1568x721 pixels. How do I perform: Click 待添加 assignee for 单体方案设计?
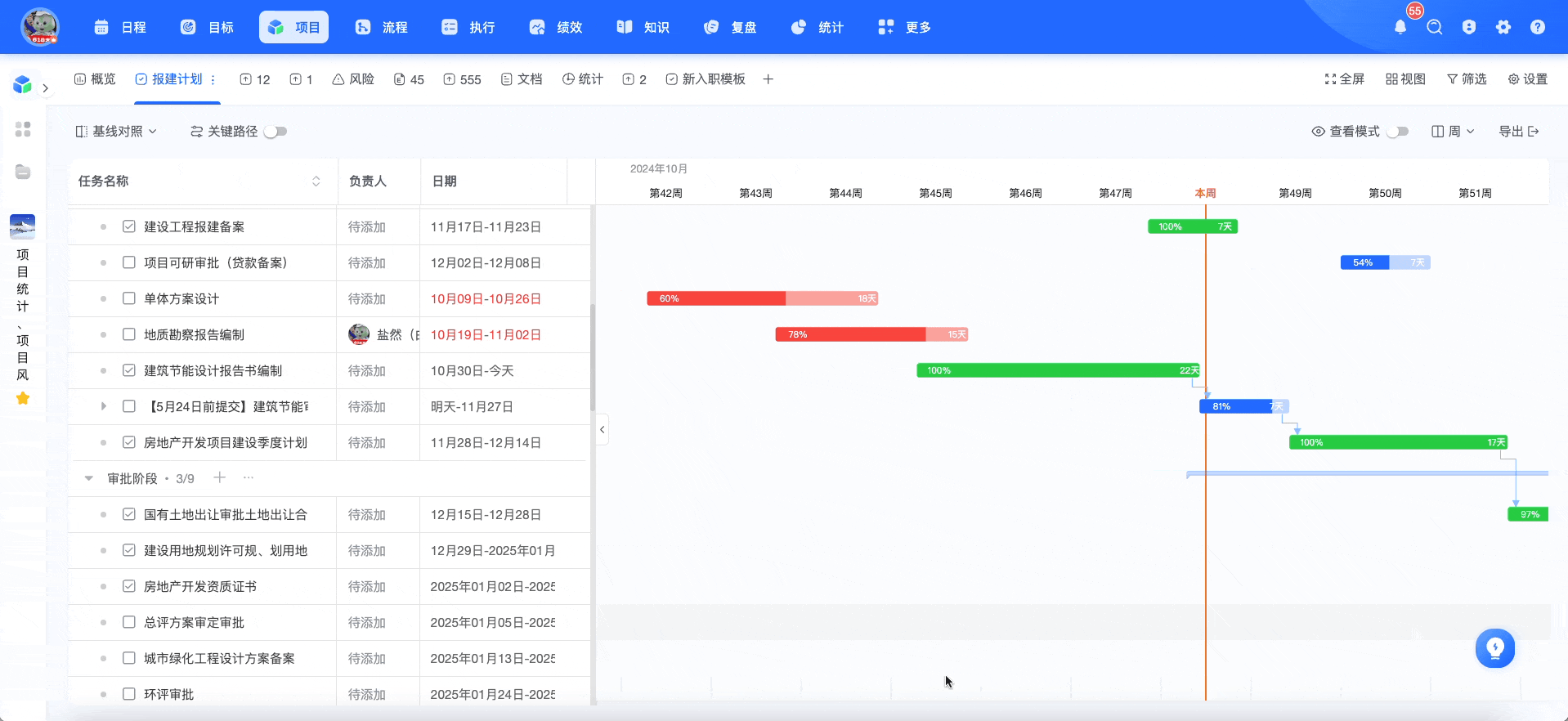pos(367,299)
